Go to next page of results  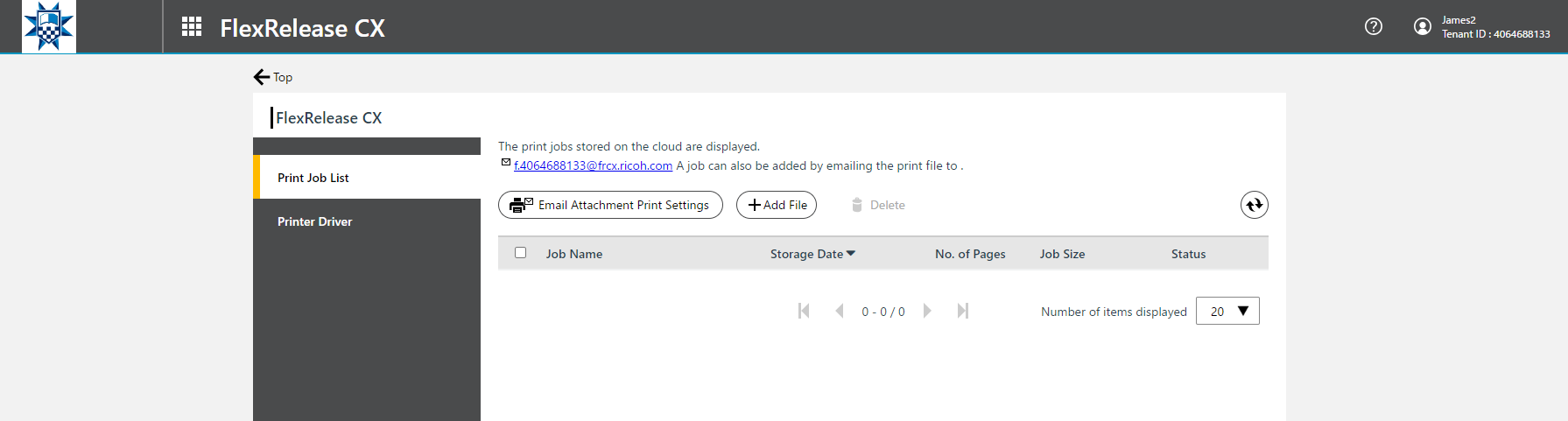point(927,311)
